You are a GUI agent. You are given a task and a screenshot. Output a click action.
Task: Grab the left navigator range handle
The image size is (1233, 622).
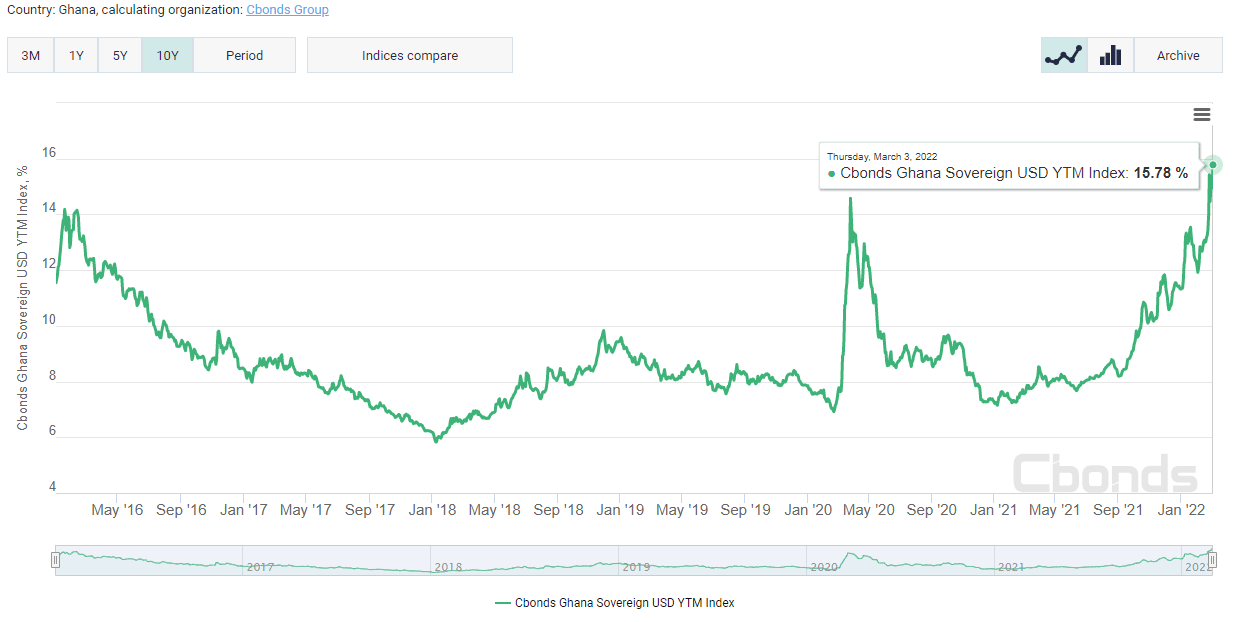tap(56, 561)
